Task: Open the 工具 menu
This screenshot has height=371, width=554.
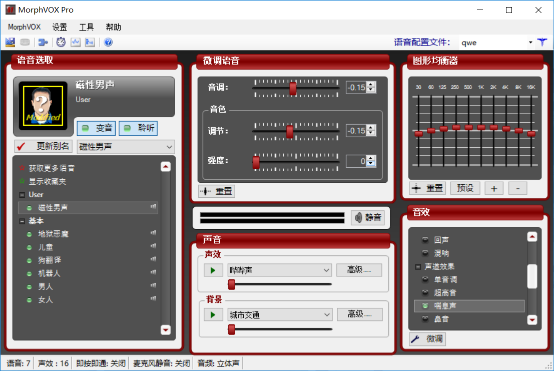Action: (x=86, y=27)
